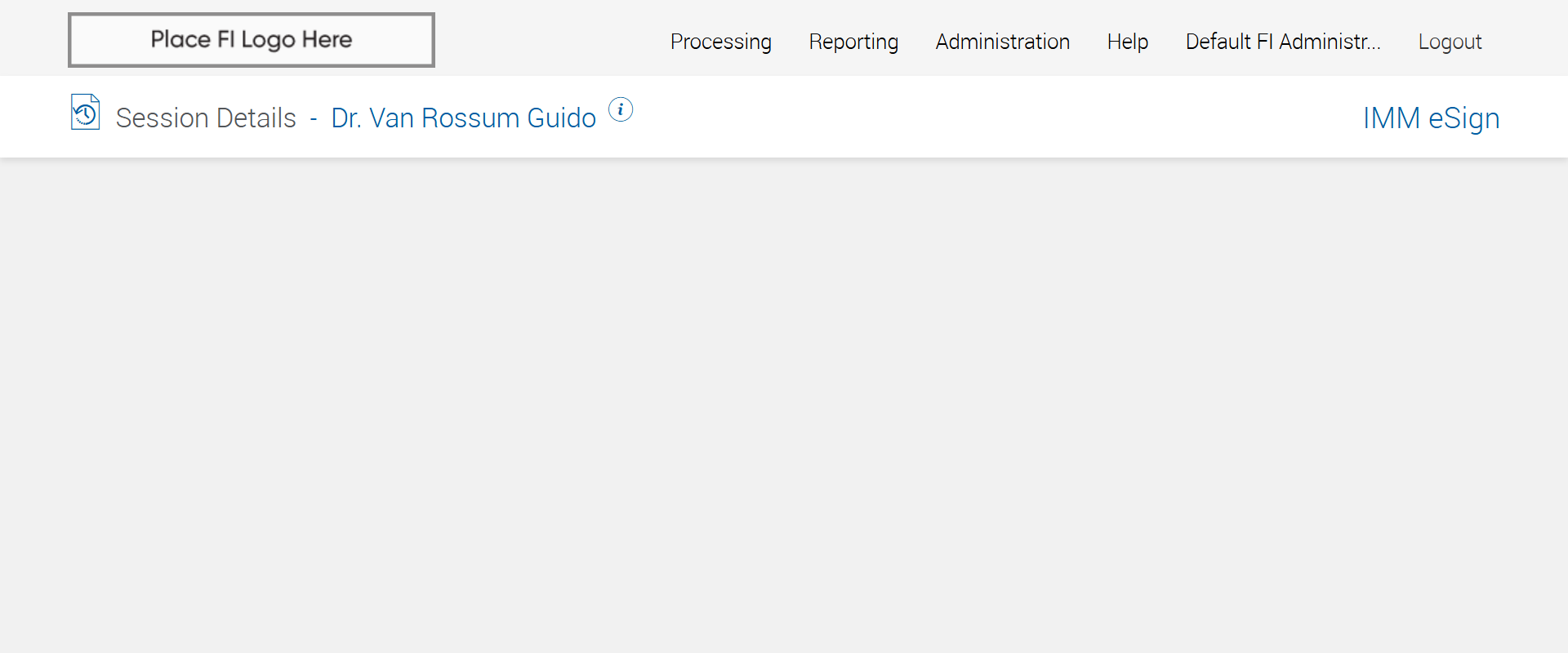Open the Reporting menu
1568x653 pixels.
[853, 42]
